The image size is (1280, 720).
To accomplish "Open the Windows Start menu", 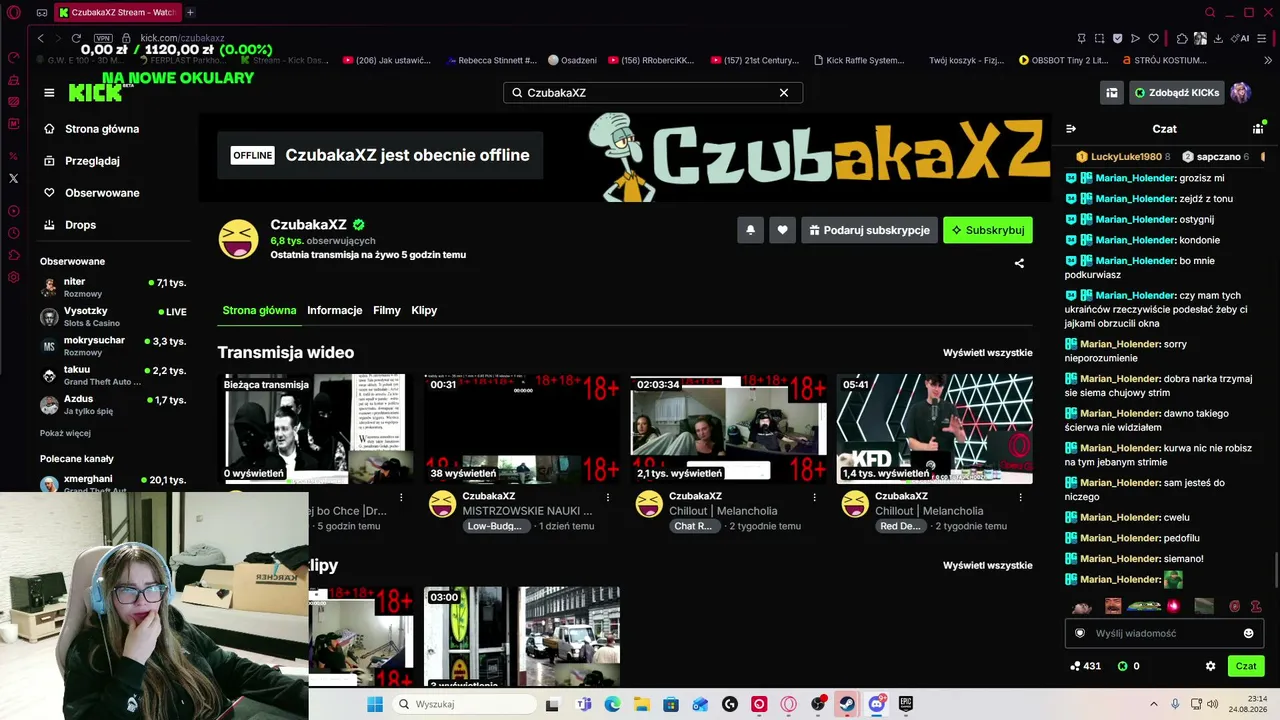I will 375,704.
